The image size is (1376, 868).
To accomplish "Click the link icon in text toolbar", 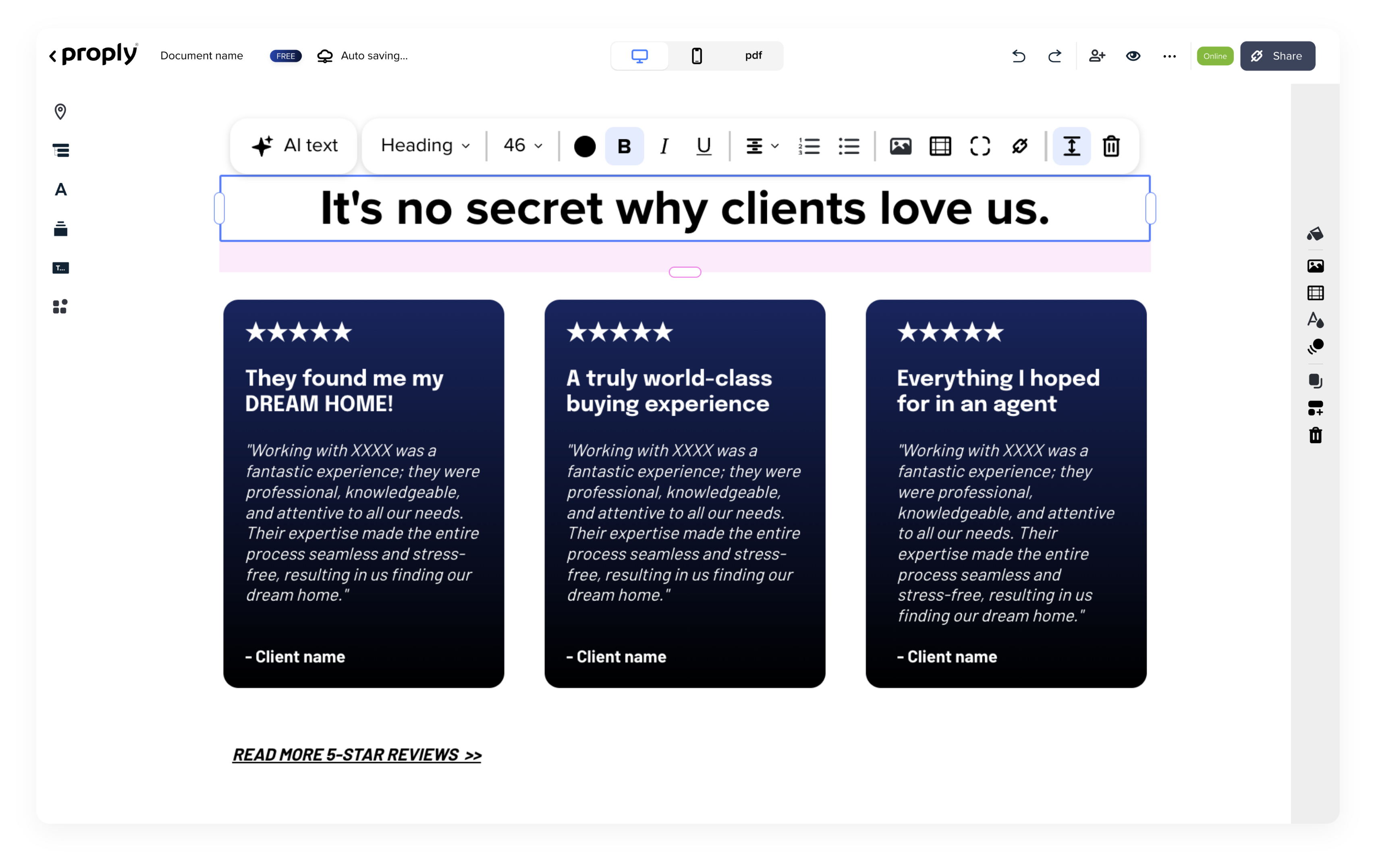I will coord(1019,146).
